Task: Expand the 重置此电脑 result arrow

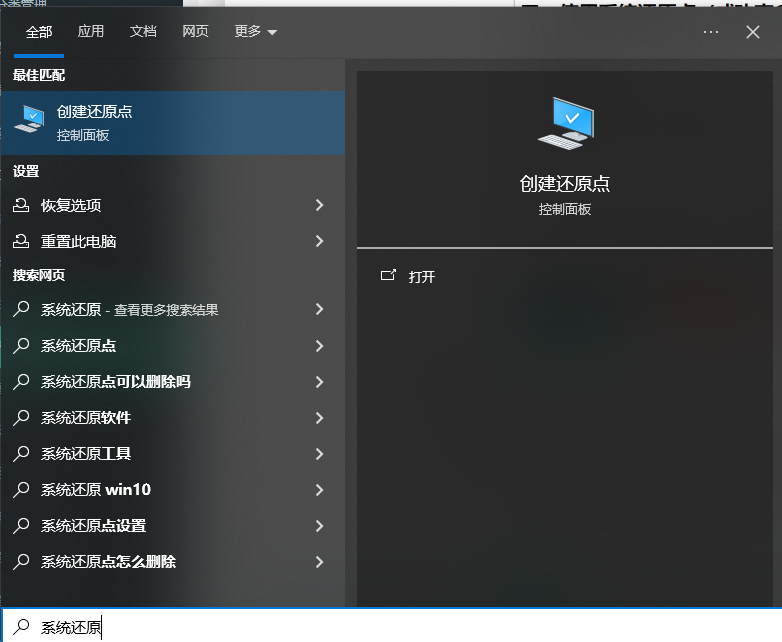Action: [x=320, y=241]
